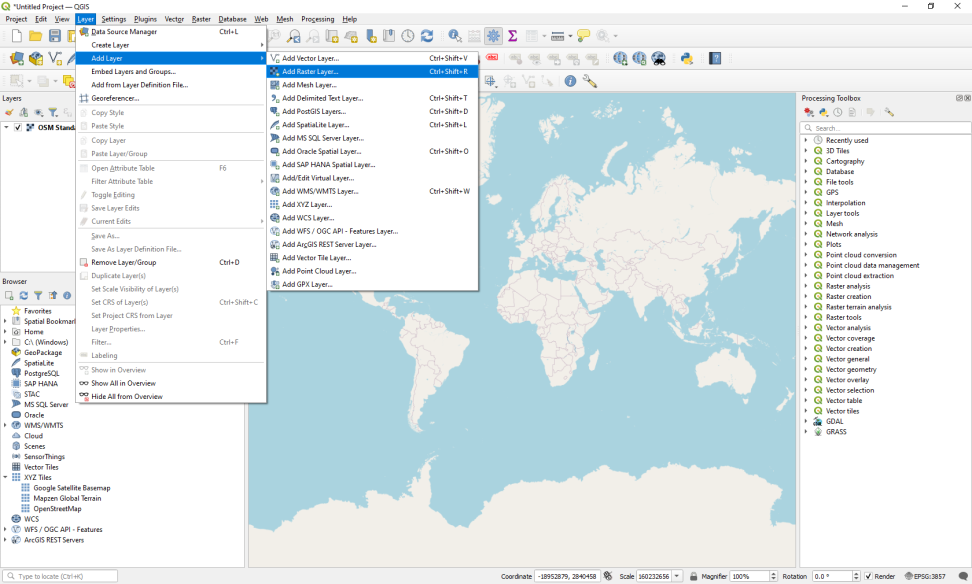Screen dimensions: 972x584
Task: Click the Identify Features icon
Action: [455, 36]
